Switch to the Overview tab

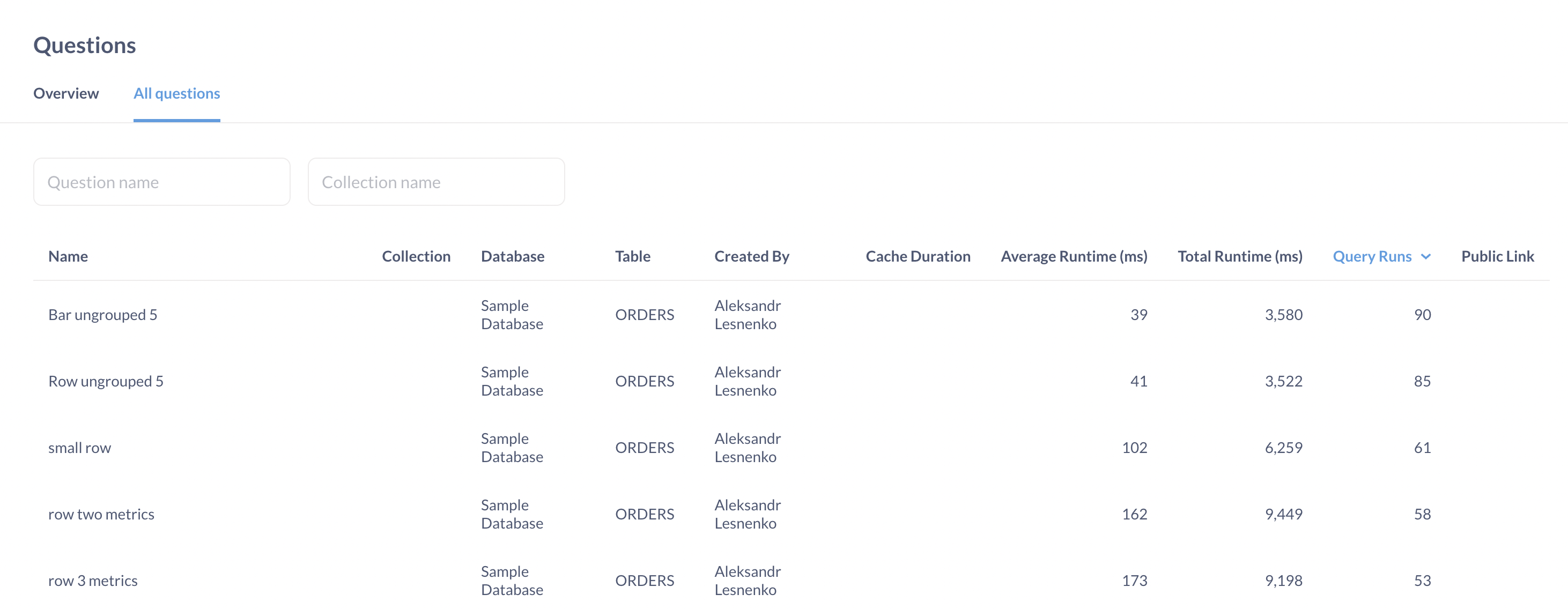[x=66, y=93]
